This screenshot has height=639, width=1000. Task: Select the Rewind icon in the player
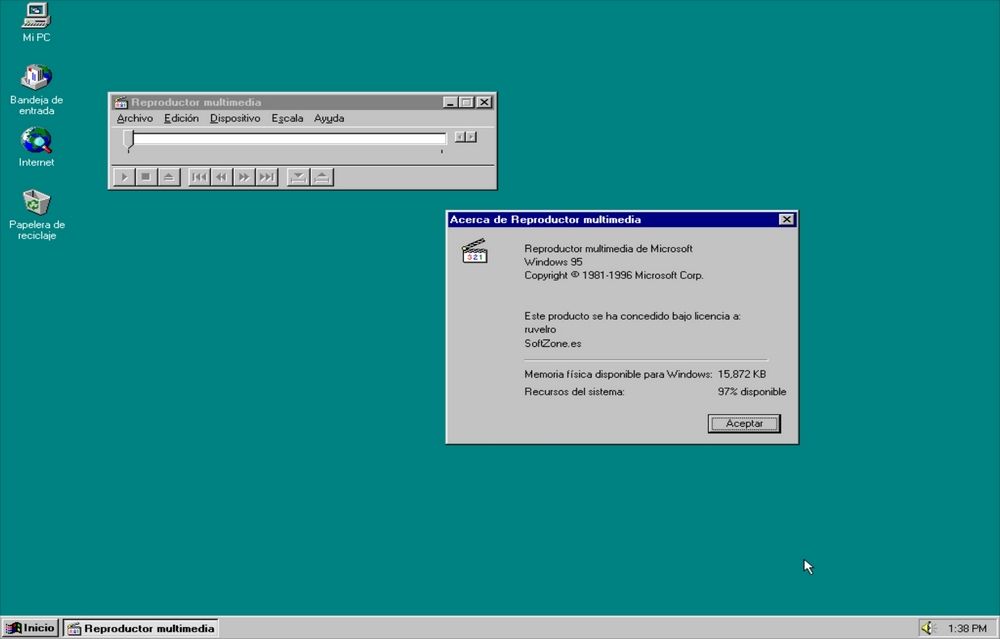(222, 177)
